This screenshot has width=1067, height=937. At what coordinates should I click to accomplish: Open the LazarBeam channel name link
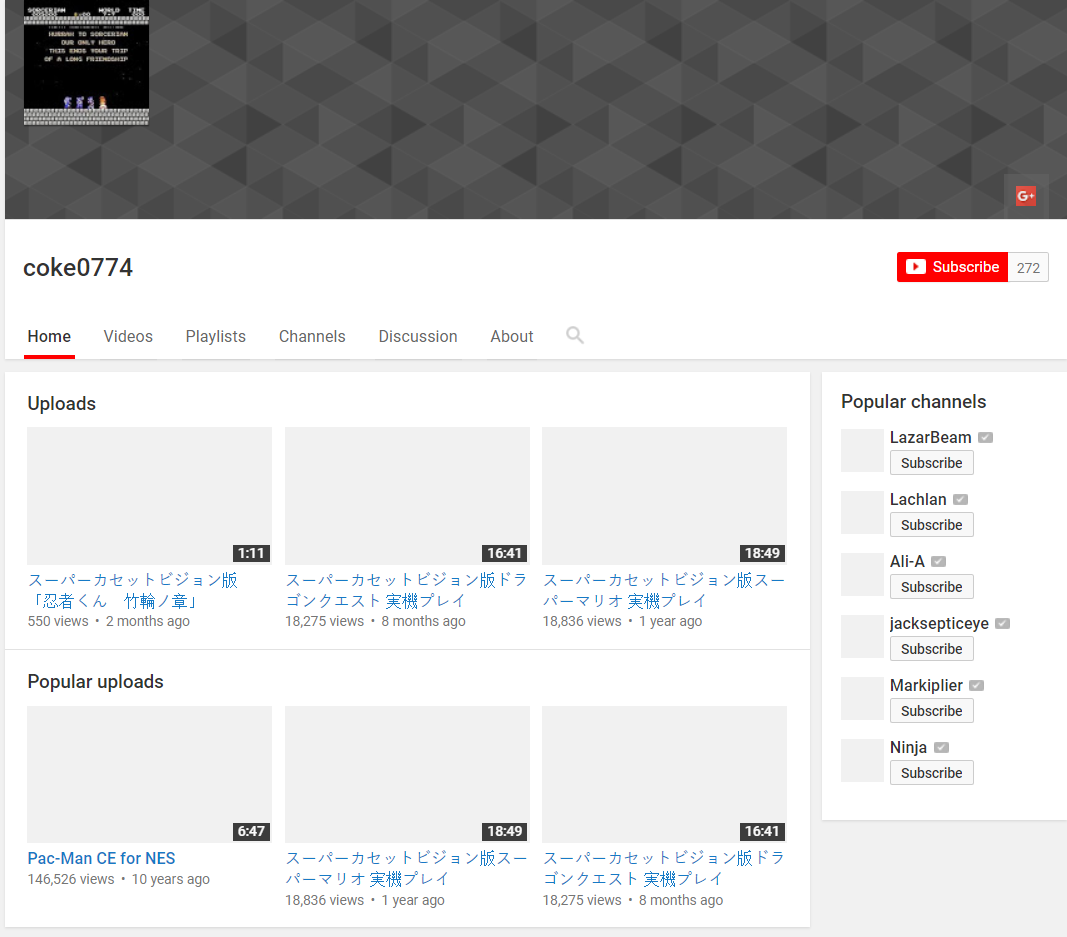pyautogui.click(x=930, y=438)
